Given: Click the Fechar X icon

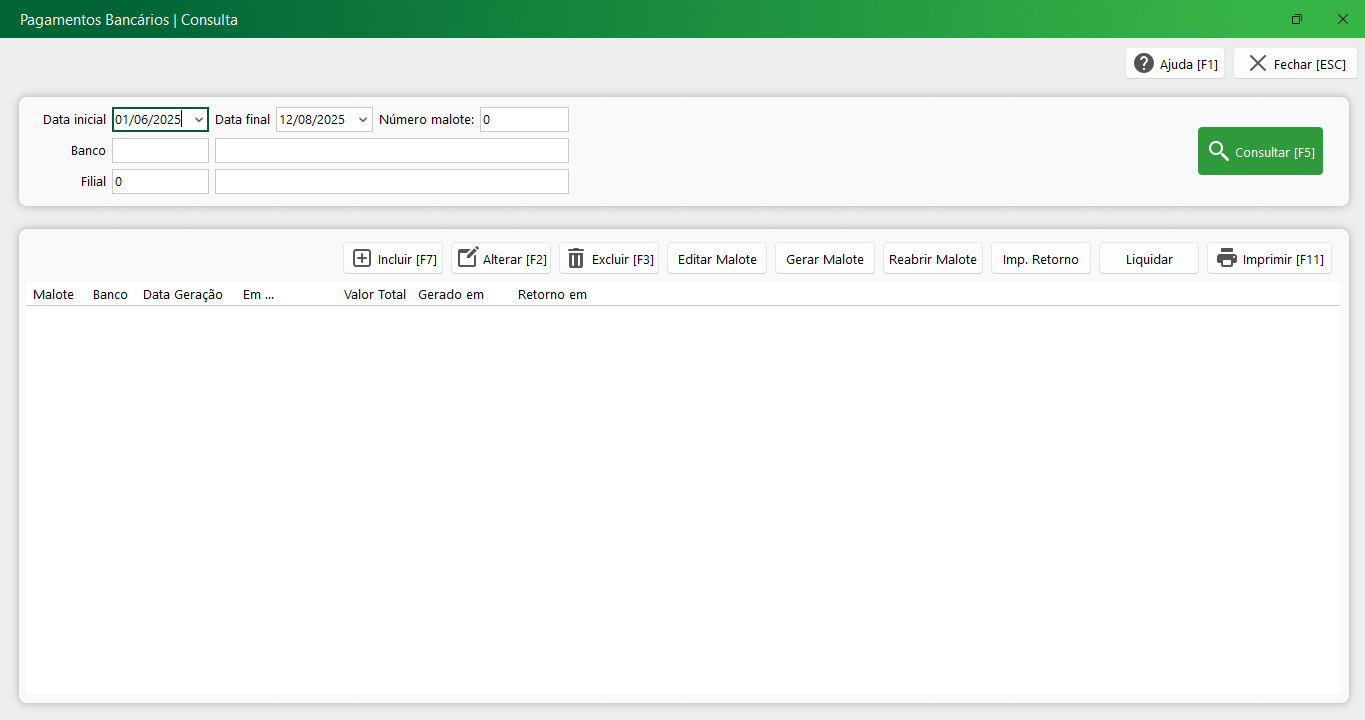Looking at the screenshot, I should coord(1257,63).
